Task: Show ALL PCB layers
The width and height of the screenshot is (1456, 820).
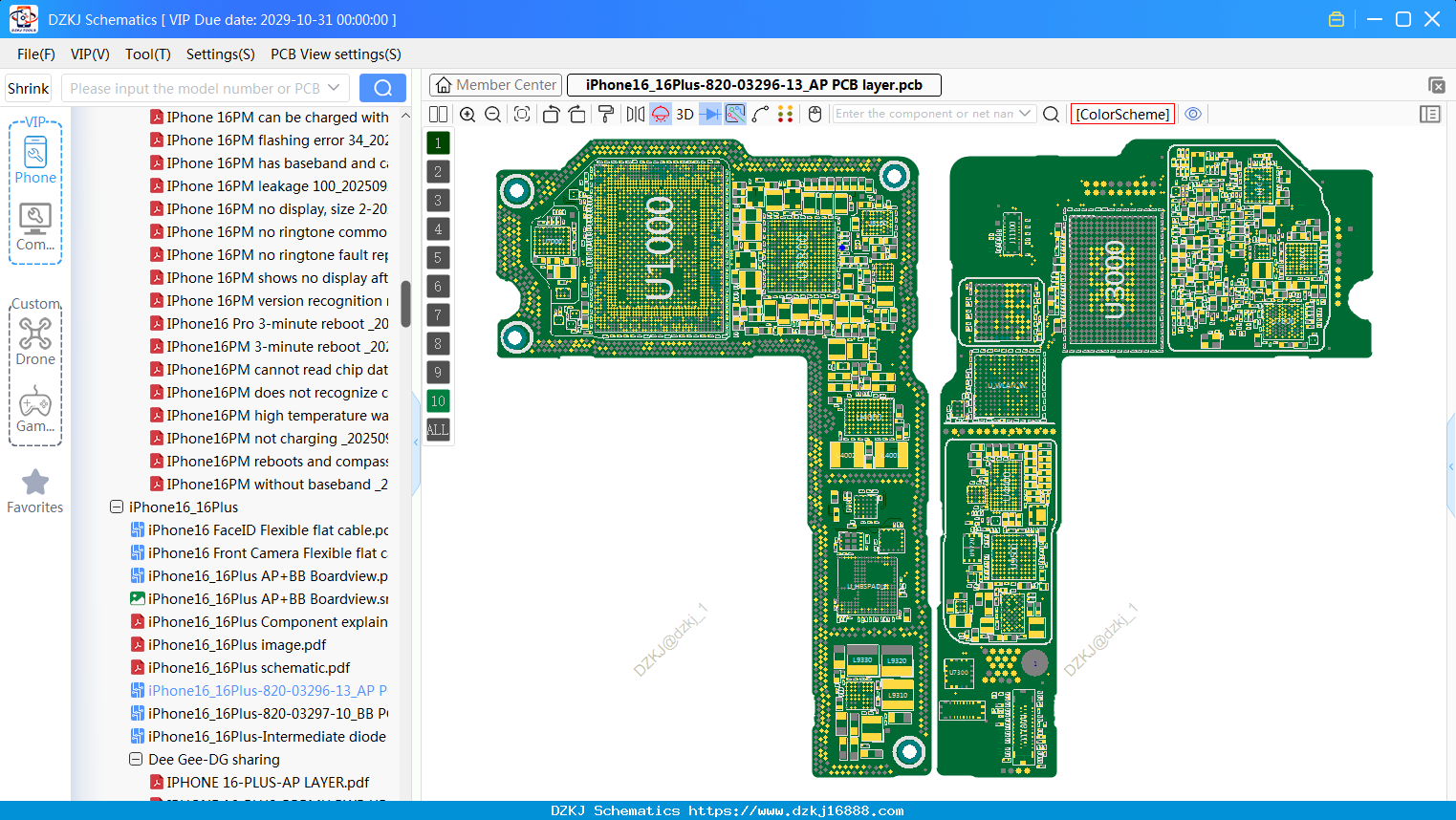Action: click(438, 430)
